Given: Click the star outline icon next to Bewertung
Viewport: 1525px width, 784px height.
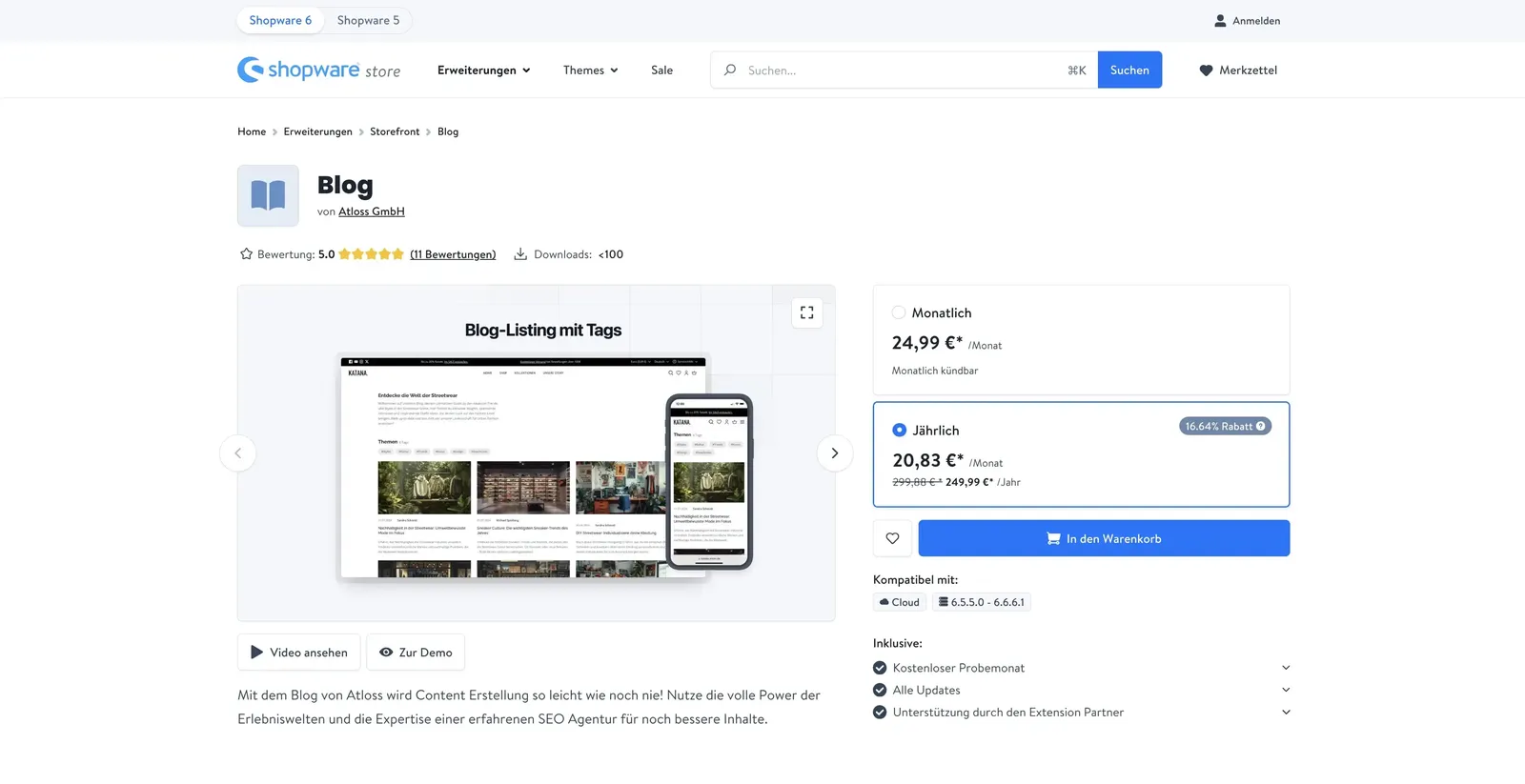Looking at the screenshot, I should pyautogui.click(x=246, y=254).
